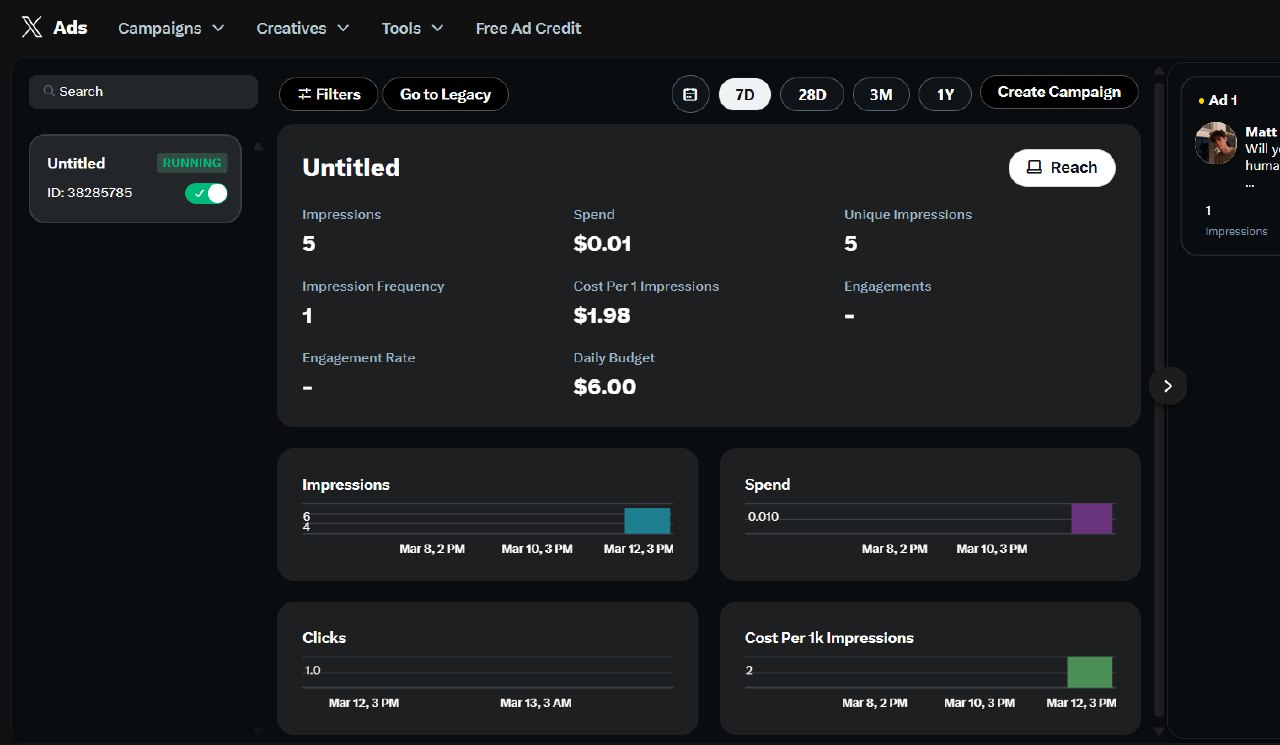Click the $1.98 cost value
The height and width of the screenshot is (745, 1280).
click(602, 316)
